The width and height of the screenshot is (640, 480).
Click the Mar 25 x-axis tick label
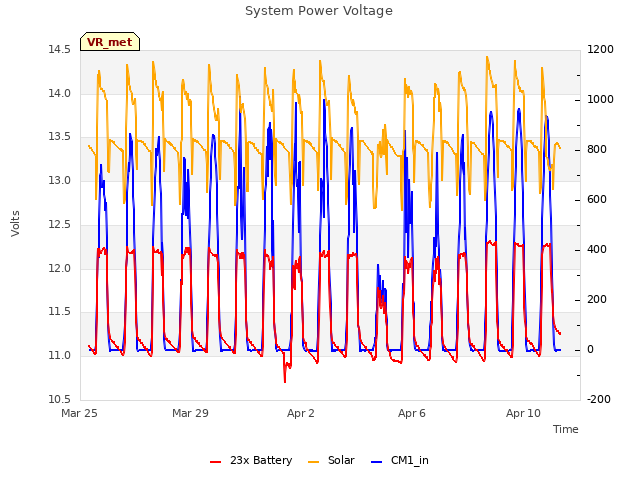pyautogui.click(x=79, y=413)
